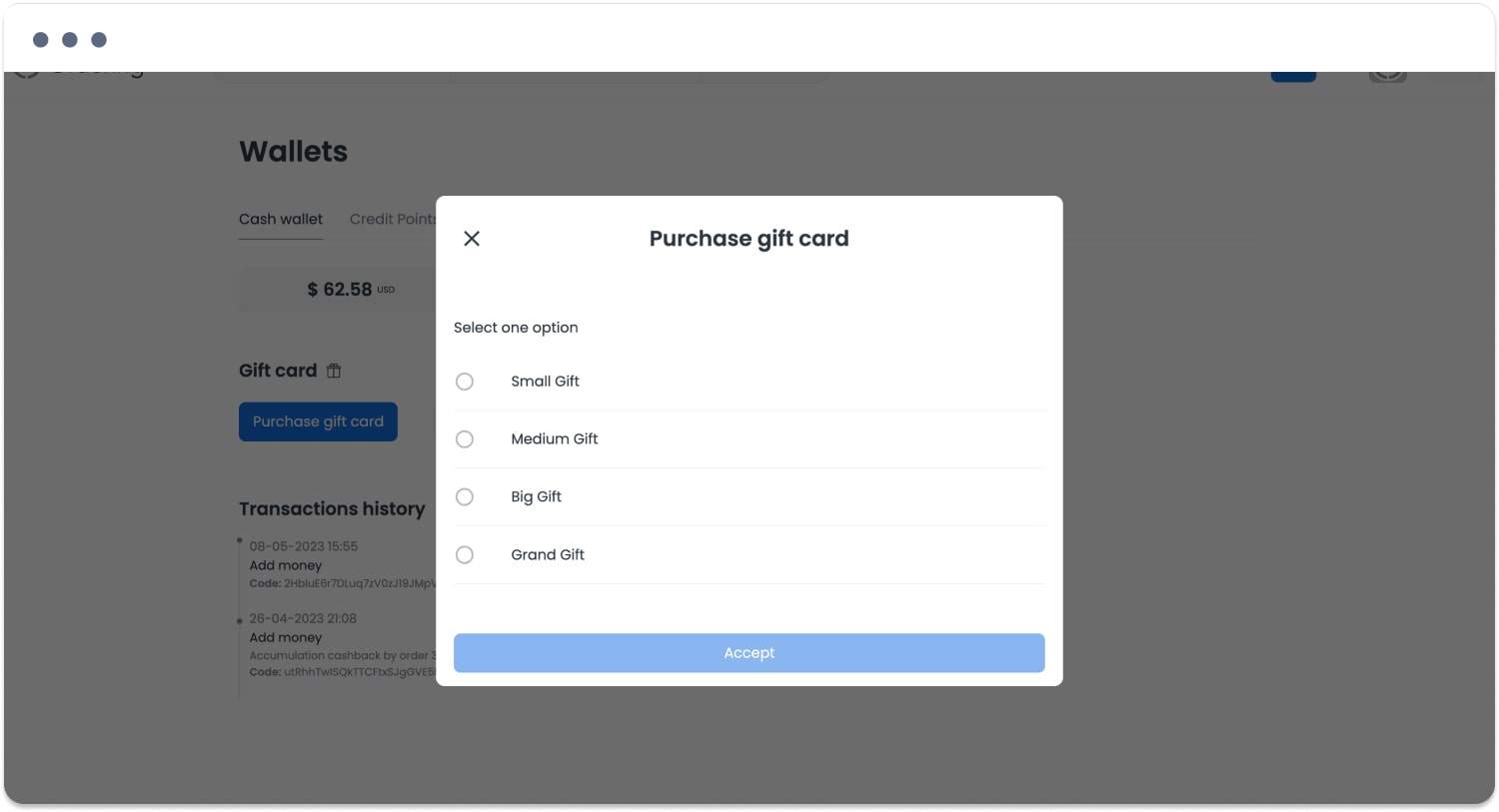Click the first red window dot
1499x812 pixels.
point(41,40)
